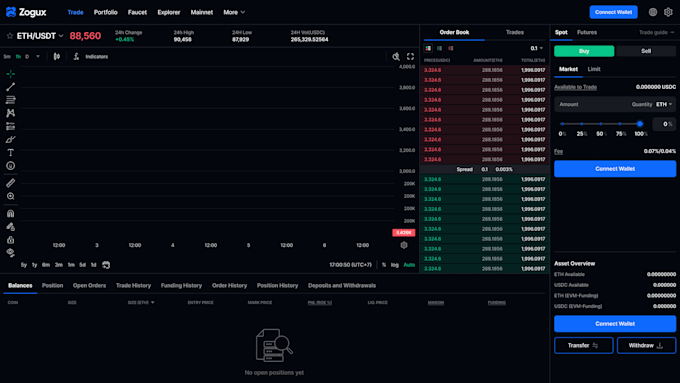680x383 pixels.
Task: Show both bids and asks in order book
Action: pos(428,48)
